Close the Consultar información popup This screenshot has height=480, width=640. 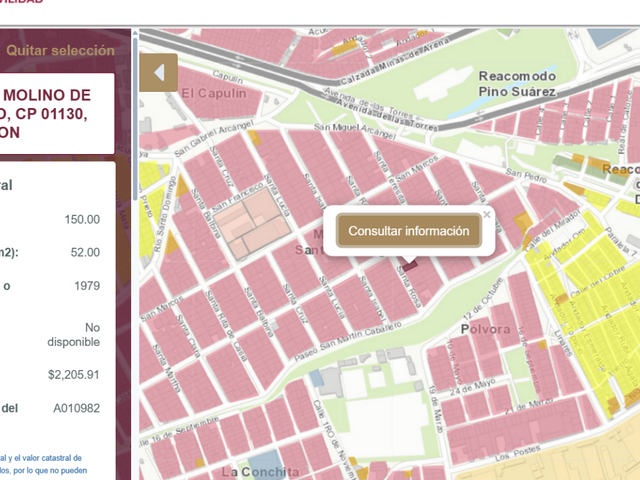click(x=487, y=215)
